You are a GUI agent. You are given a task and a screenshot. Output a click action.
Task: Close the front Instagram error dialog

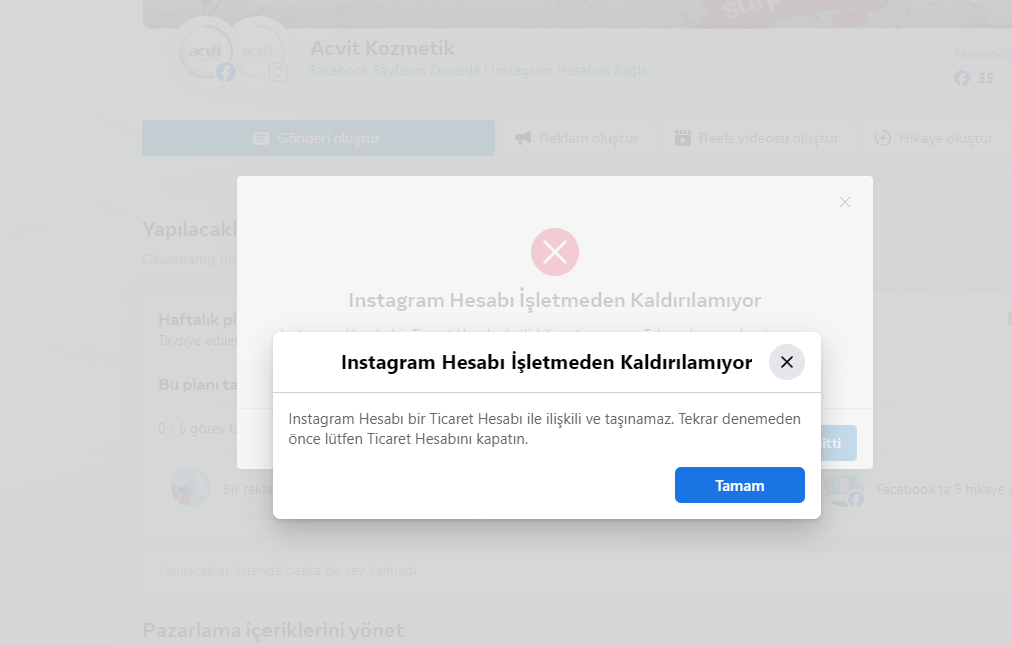(787, 362)
